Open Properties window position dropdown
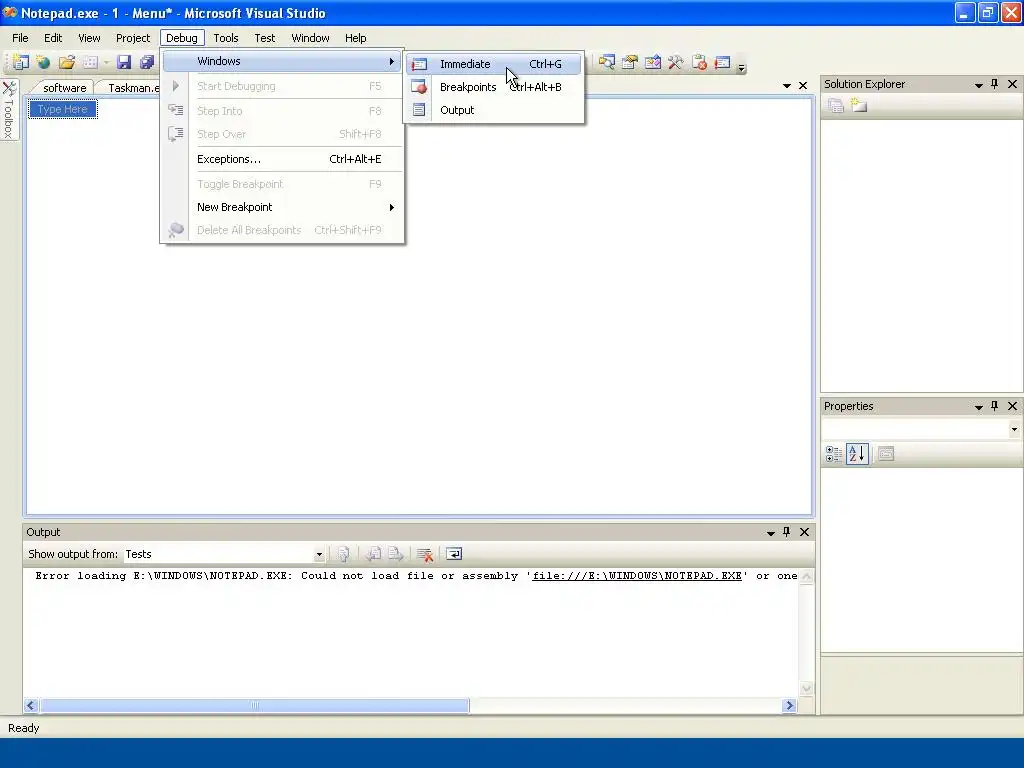Image resolution: width=1024 pixels, height=768 pixels. [978, 407]
